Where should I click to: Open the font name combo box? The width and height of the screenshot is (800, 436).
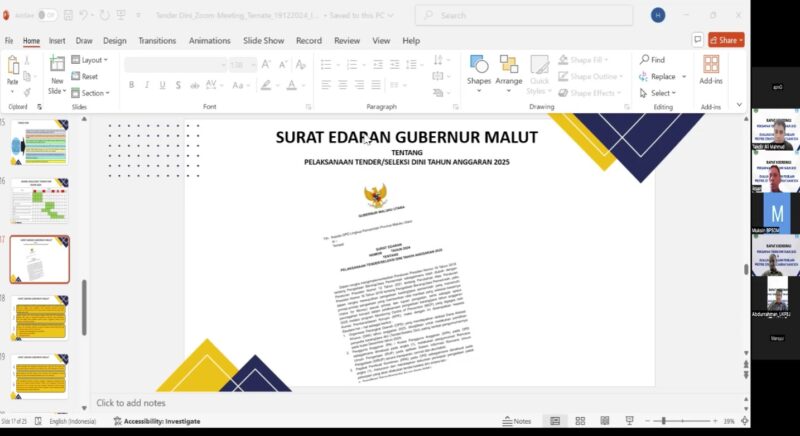click(x=176, y=65)
